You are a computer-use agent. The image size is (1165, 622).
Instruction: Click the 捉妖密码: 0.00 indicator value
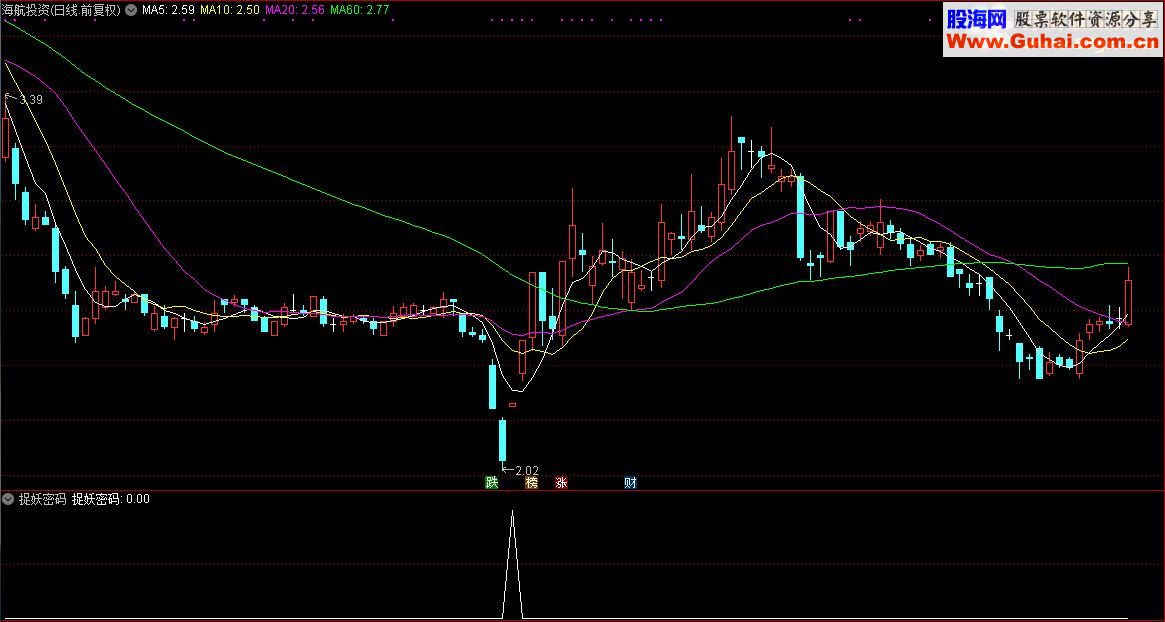tap(111, 499)
